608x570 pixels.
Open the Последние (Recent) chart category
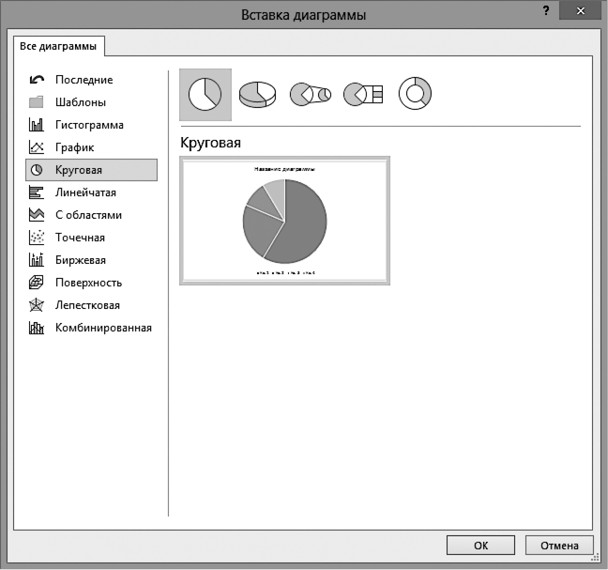pos(84,80)
